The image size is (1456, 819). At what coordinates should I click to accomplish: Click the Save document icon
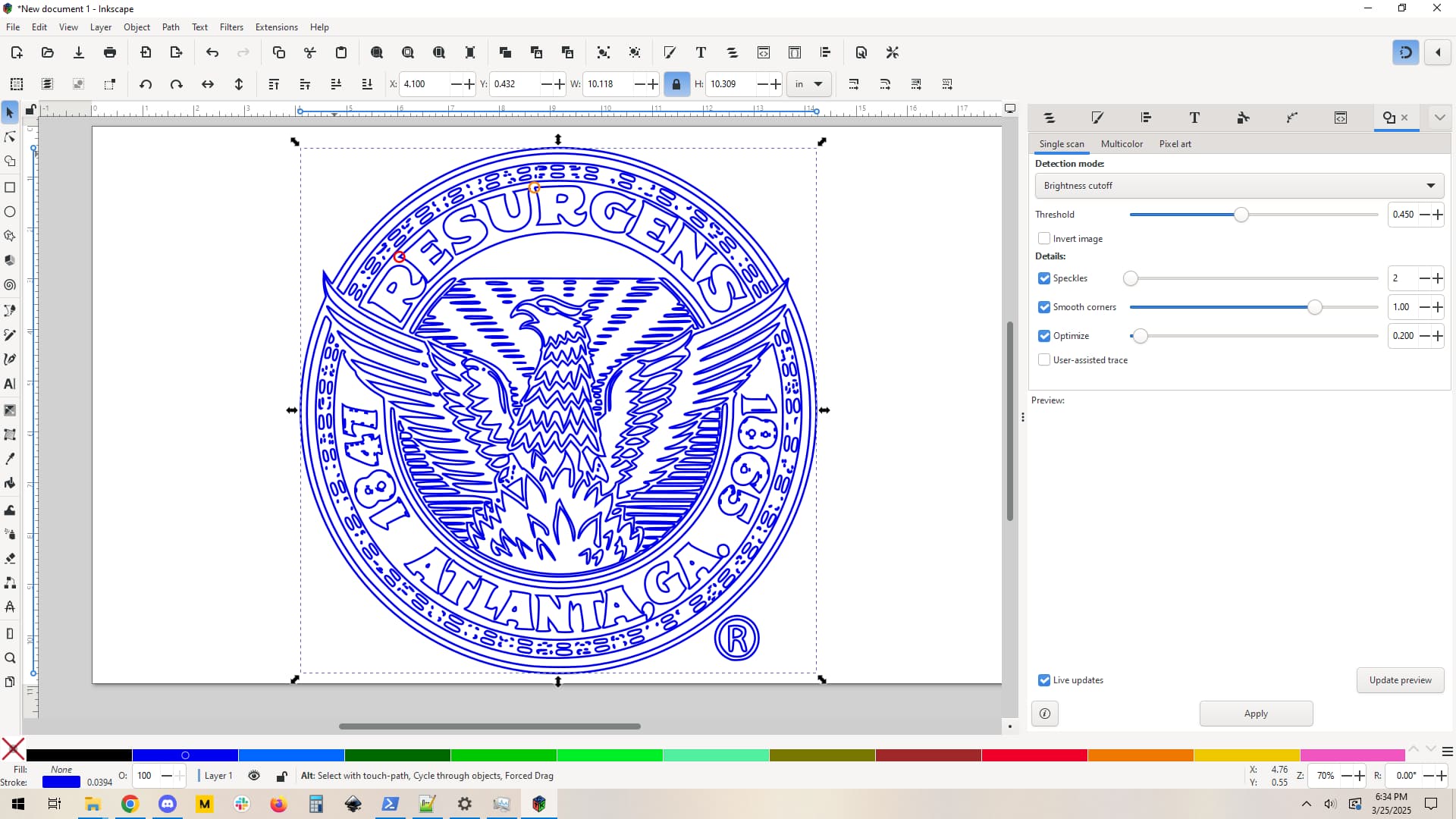pos(79,52)
